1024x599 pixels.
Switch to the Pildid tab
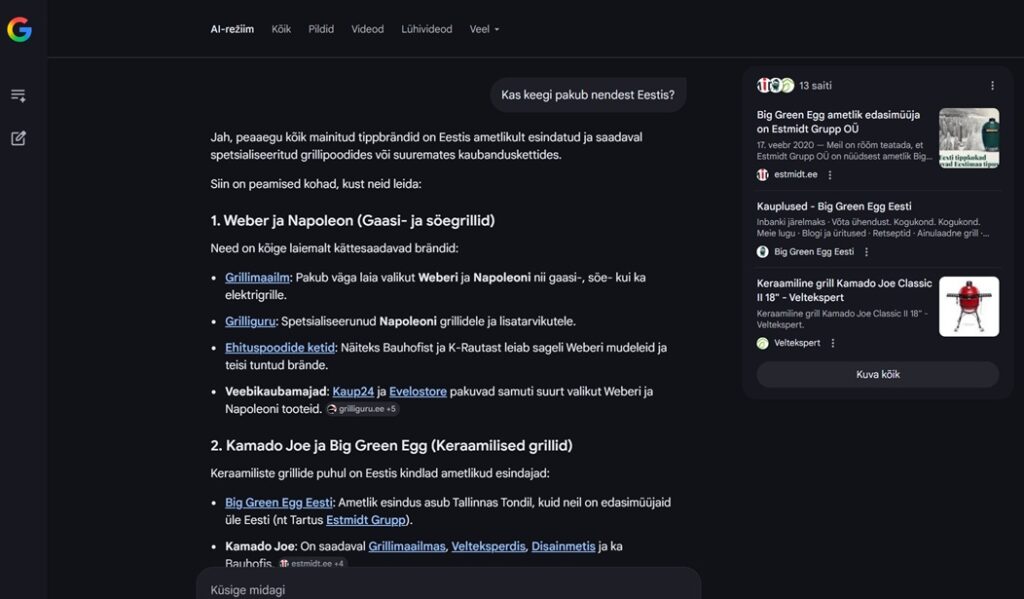(321, 29)
